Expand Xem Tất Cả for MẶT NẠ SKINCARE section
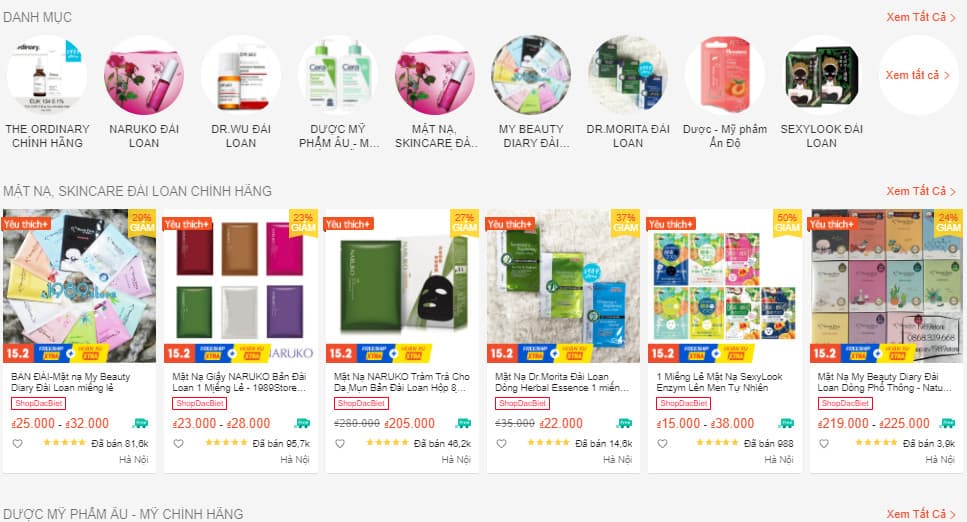Image resolution: width=967 pixels, height=522 pixels. point(921,191)
